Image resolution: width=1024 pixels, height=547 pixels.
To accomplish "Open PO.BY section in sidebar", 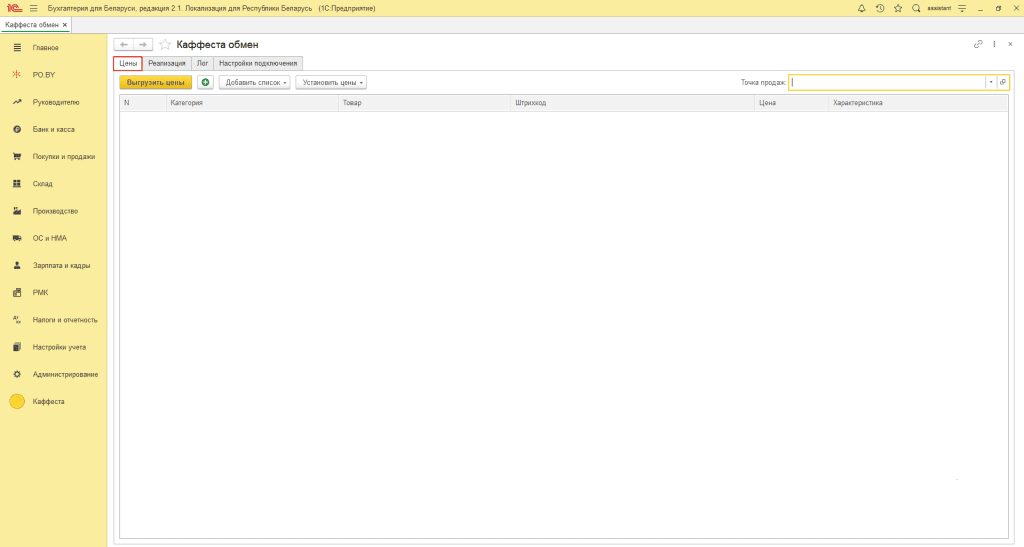I will click(54, 75).
